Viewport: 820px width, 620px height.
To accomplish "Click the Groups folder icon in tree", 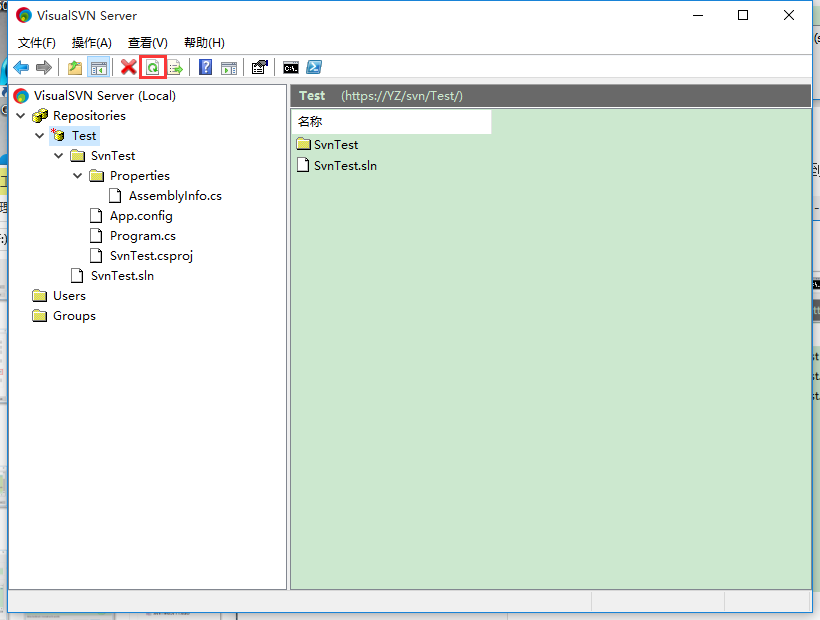I will coord(39,316).
